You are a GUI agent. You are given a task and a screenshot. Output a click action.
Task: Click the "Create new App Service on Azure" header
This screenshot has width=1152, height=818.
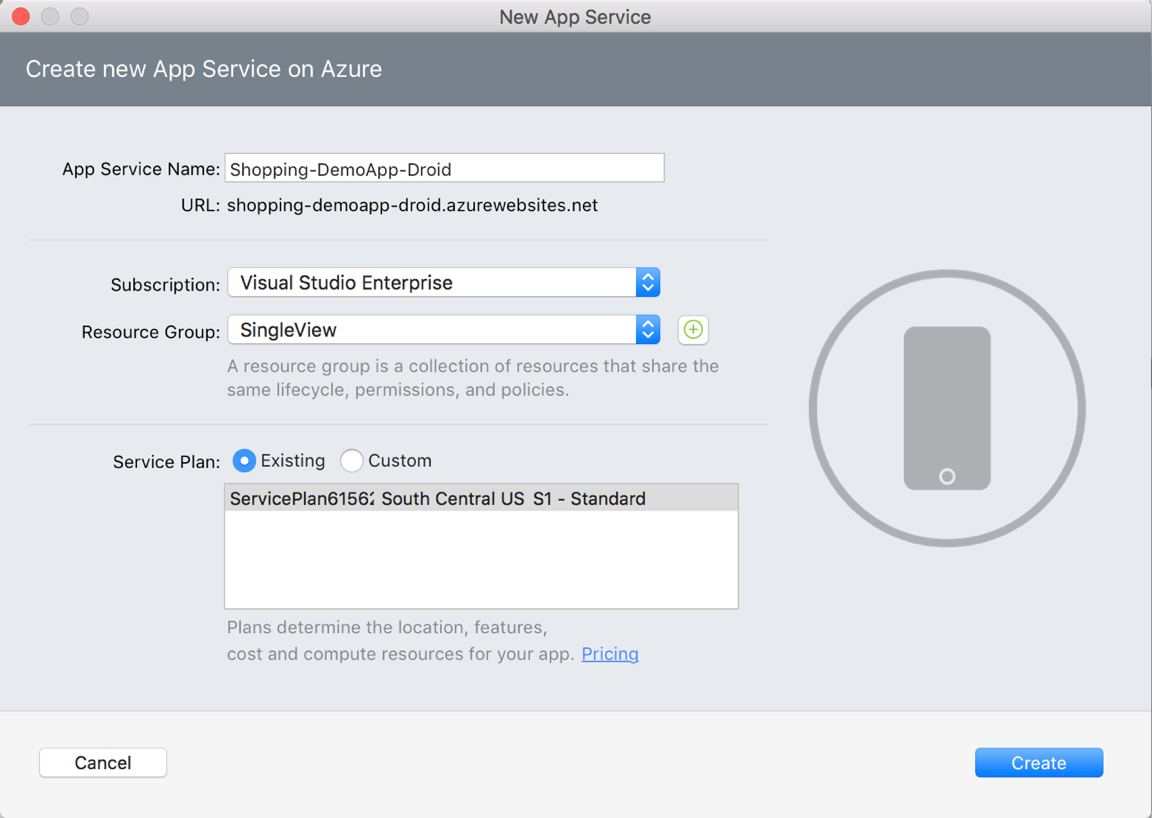(x=204, y=70)
